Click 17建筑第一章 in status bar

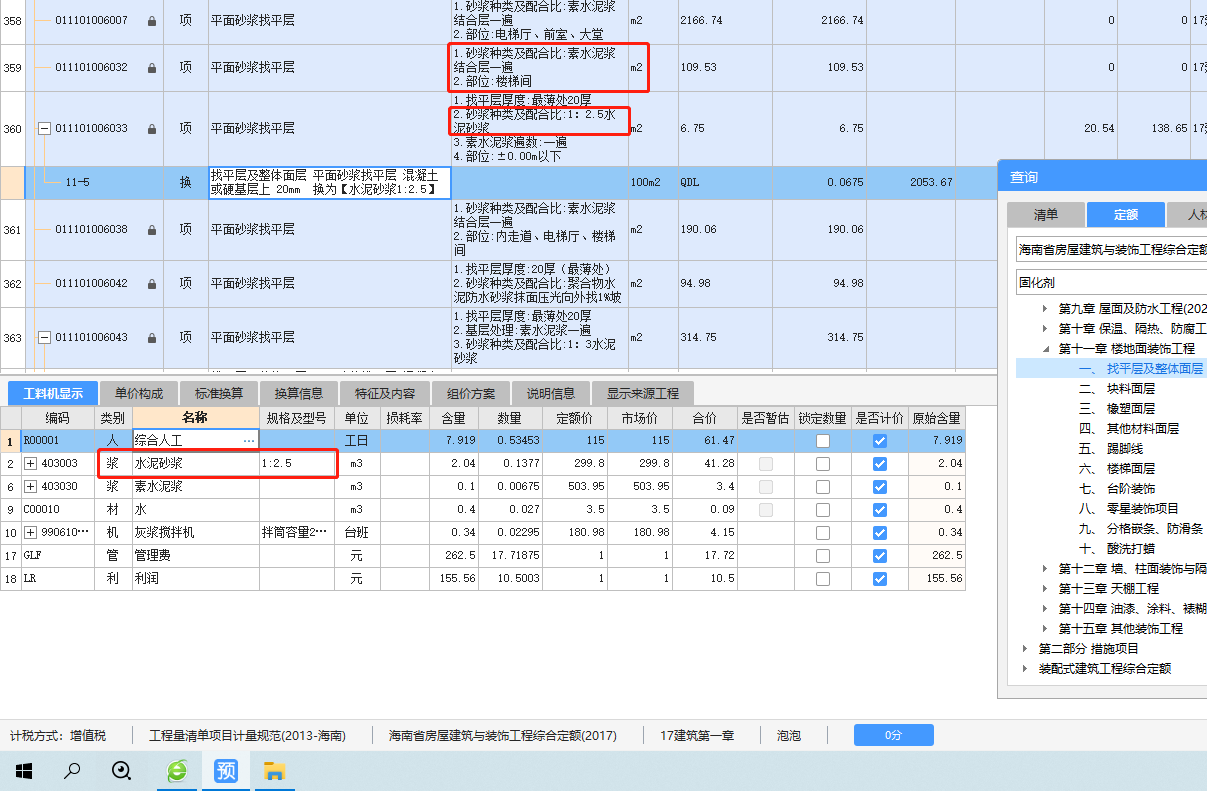tap(697, 736)
